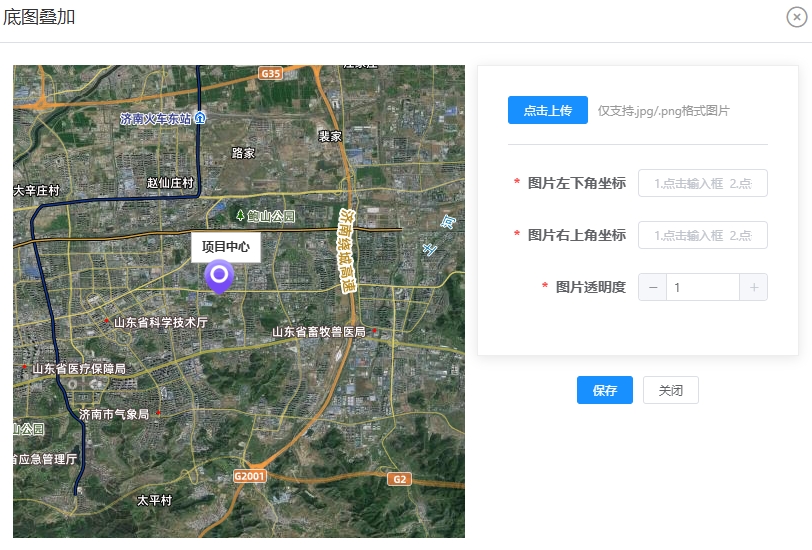Click the G2001 highway badge
Screen dimensions: 812x550
pos(250,476)
